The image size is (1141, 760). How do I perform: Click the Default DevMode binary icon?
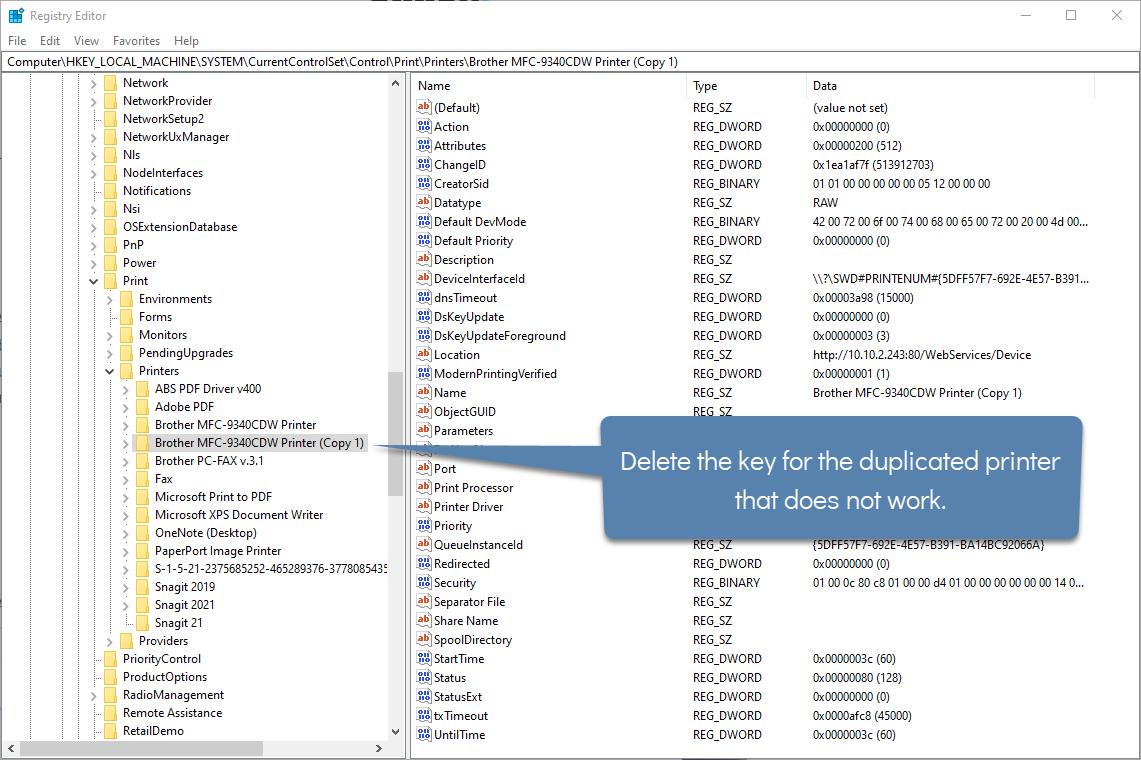click(x=424, y=221)
